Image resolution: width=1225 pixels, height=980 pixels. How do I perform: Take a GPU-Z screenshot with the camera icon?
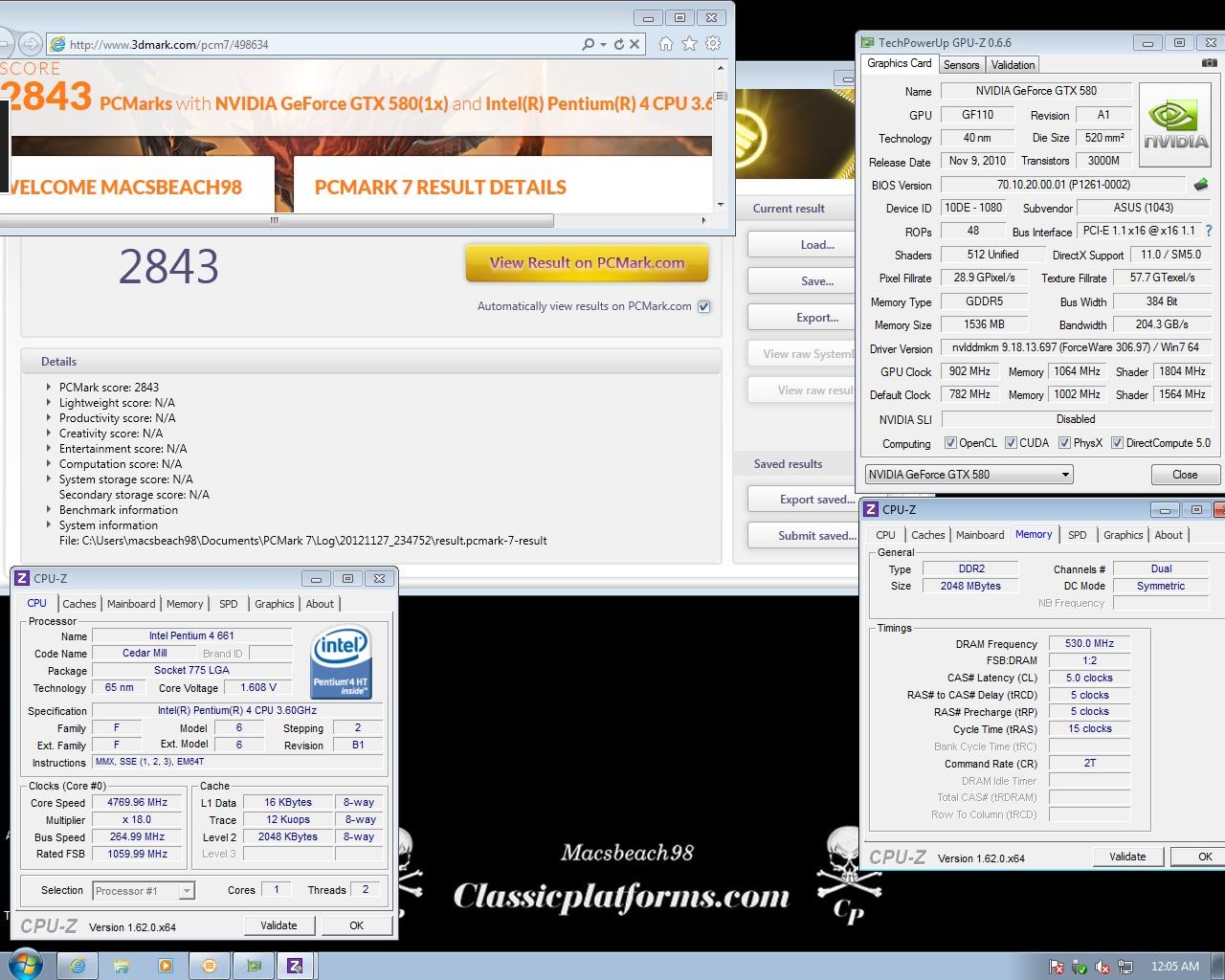pos(1210,63)
